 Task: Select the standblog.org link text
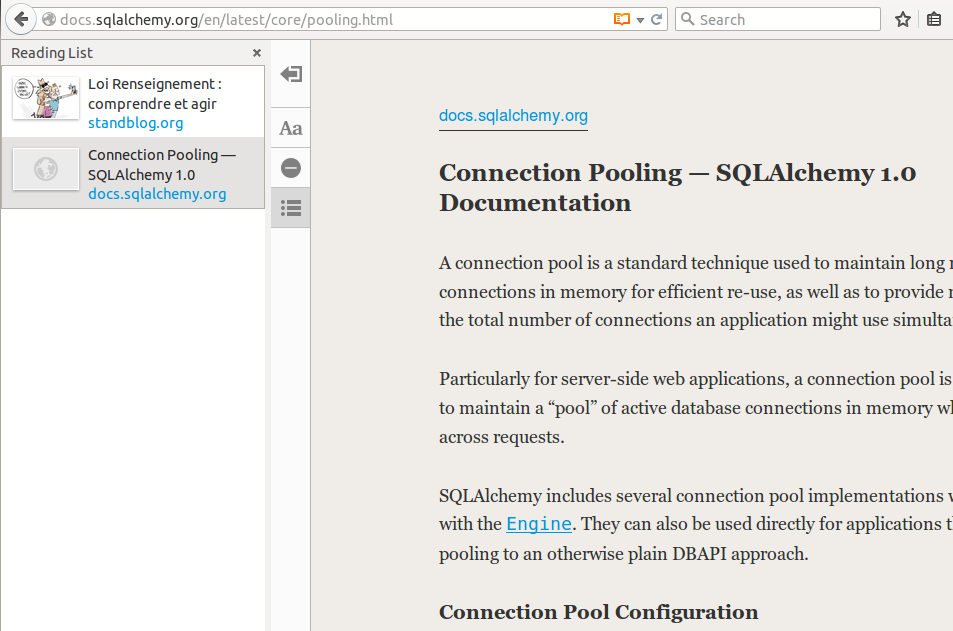(x=136, y=123)
